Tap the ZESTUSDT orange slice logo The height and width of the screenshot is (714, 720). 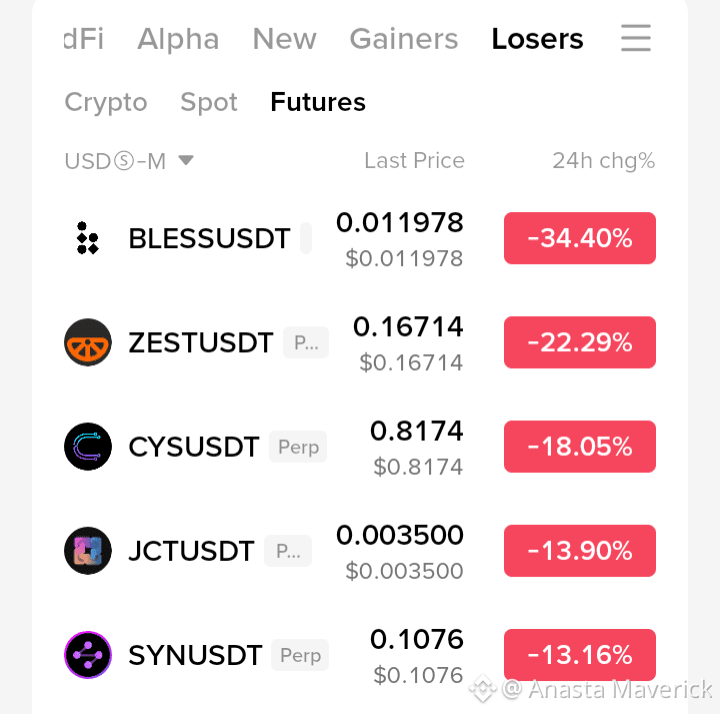click(x=88, y=342)
